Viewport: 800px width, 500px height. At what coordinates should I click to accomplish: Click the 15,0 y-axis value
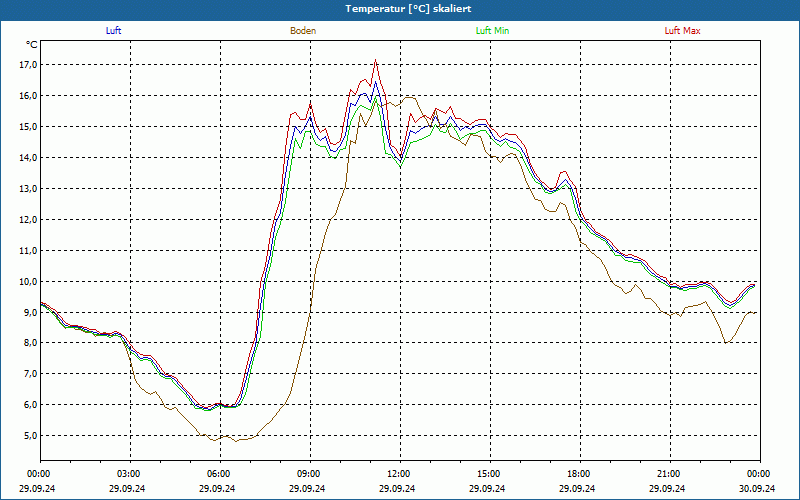click(x=28, y=127)
